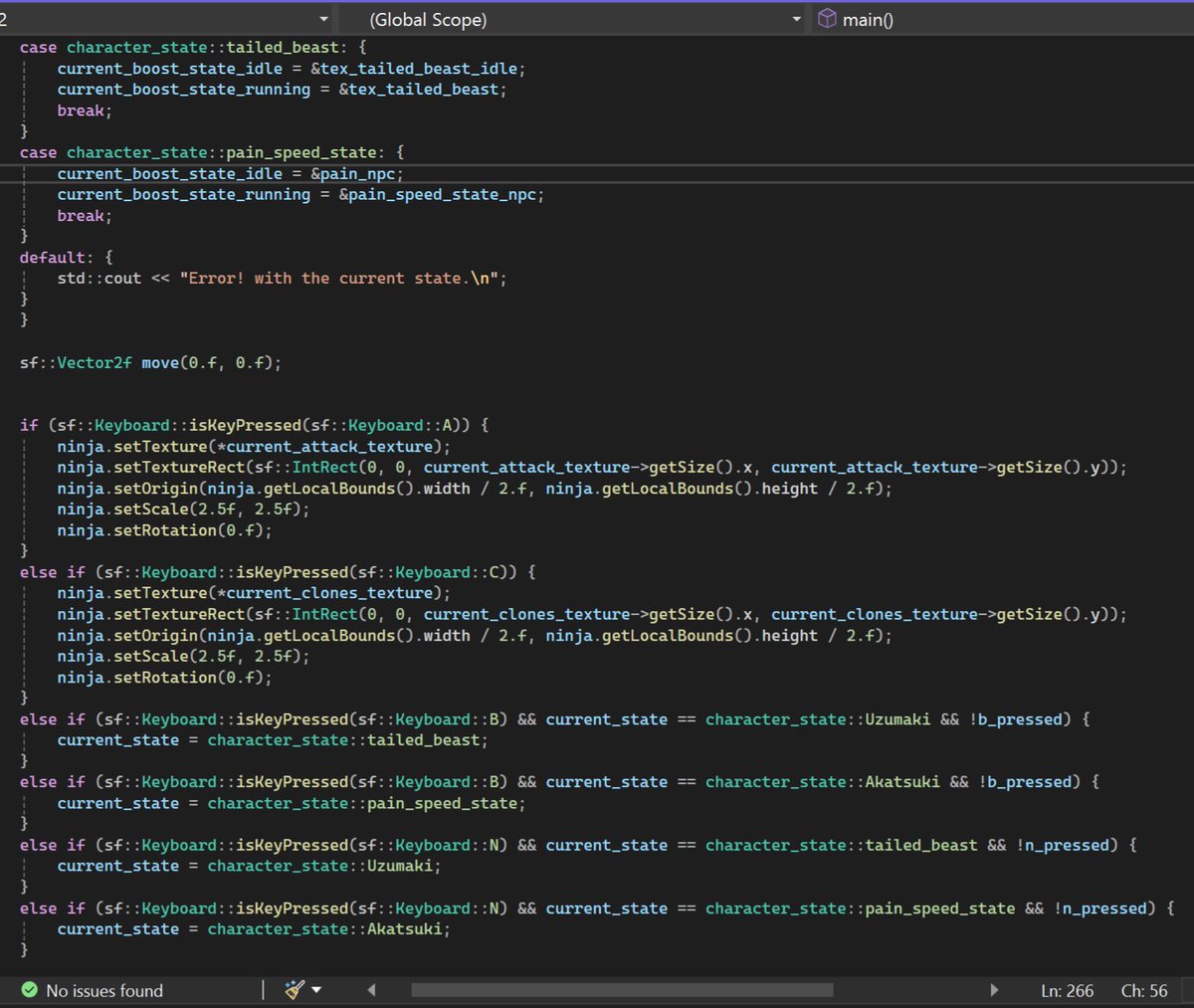Click the 'Ln: 266' line indicator

click(1067, 991)
